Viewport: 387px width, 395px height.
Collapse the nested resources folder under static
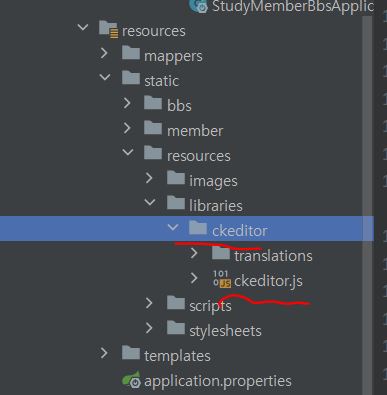coord(128,152)
